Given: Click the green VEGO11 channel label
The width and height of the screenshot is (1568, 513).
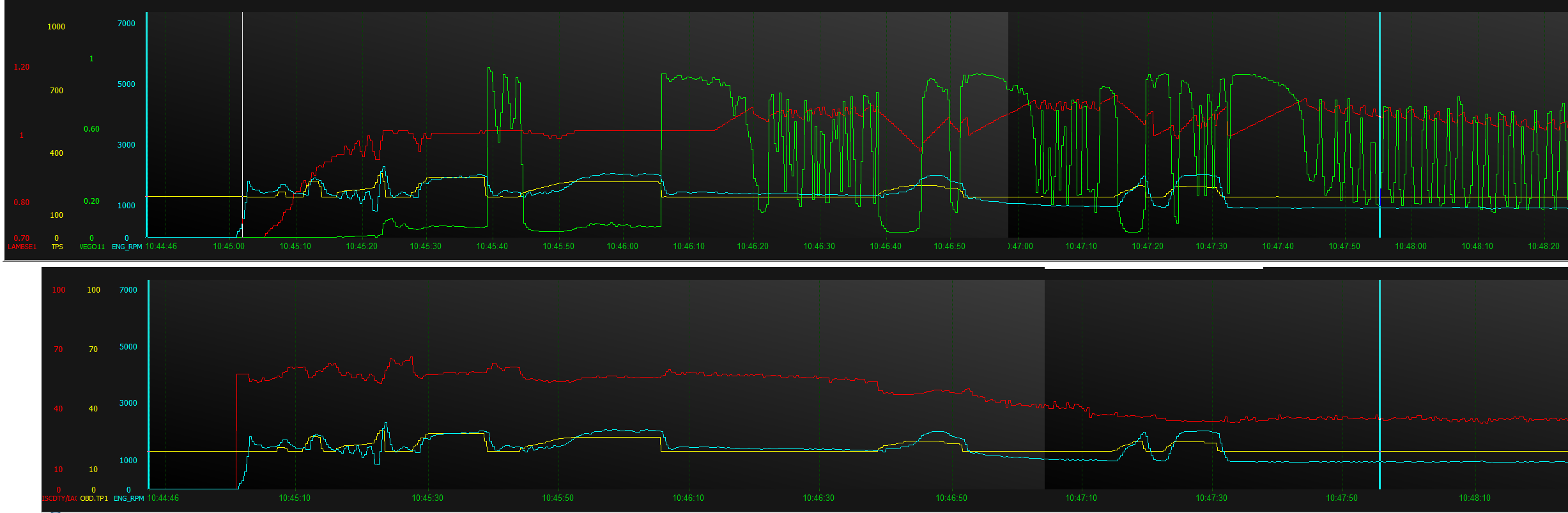Looking at the screenshot, I should click(x=92, y=247).
